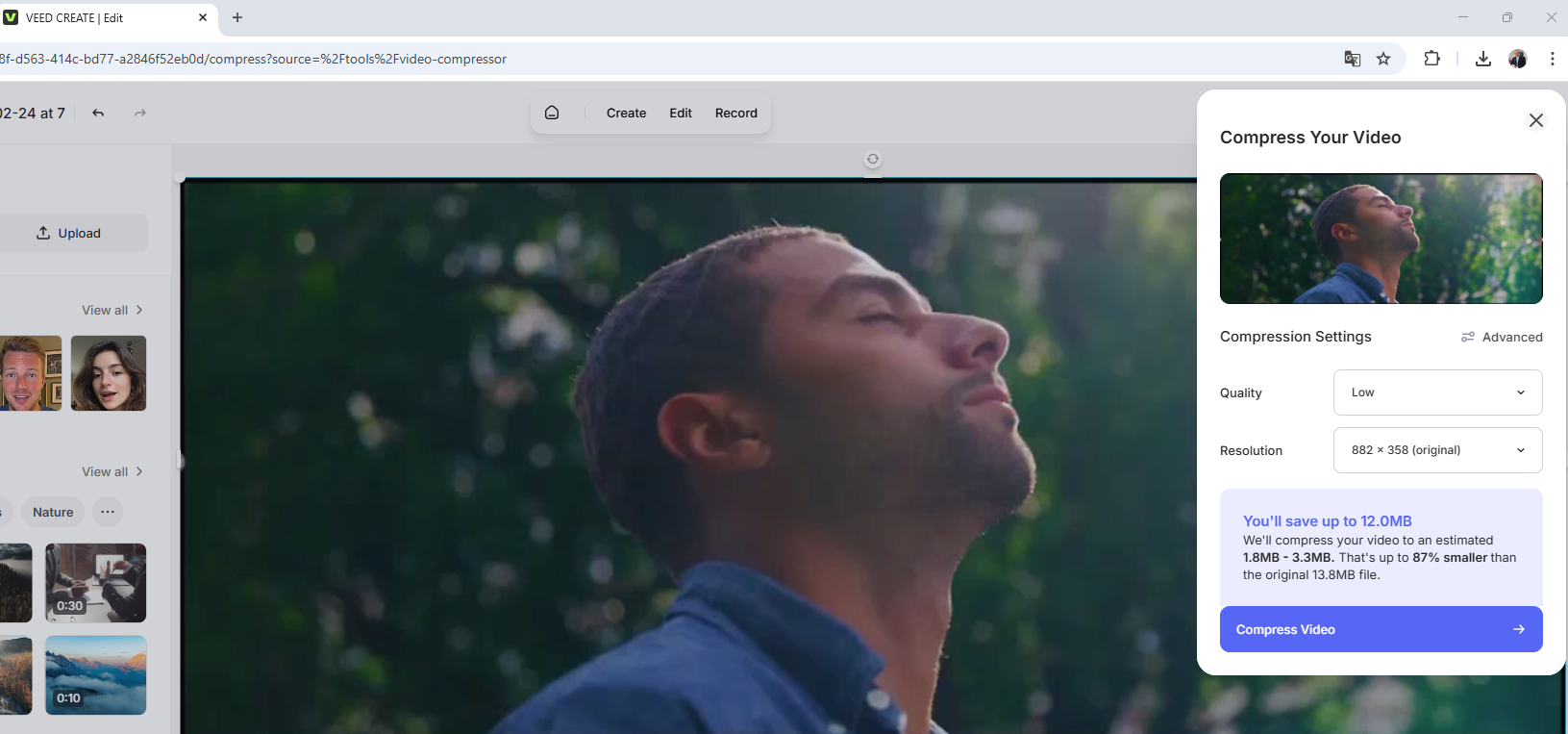Click the project title ending "2-24 at 7"
1568x734 pixels.
click(x=33, y=113)
